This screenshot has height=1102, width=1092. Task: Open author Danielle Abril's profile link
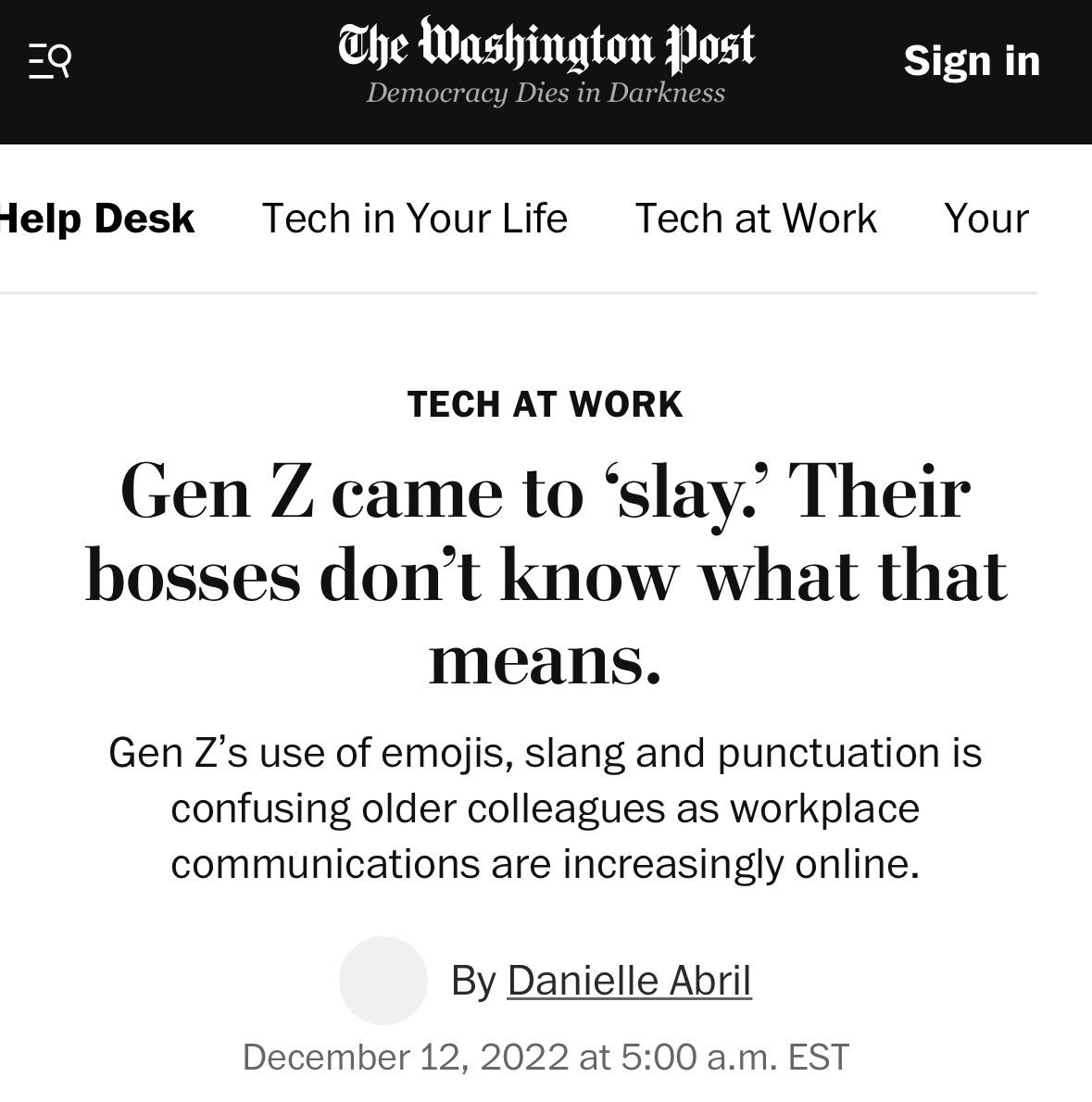point(629,980)
